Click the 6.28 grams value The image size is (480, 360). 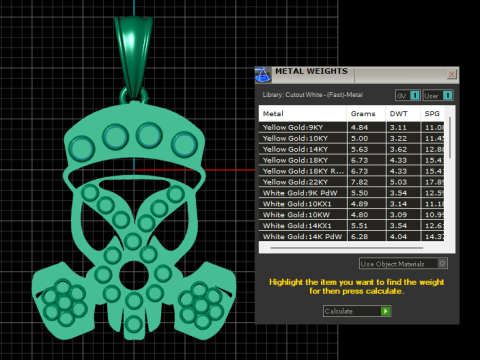[359, 237]
